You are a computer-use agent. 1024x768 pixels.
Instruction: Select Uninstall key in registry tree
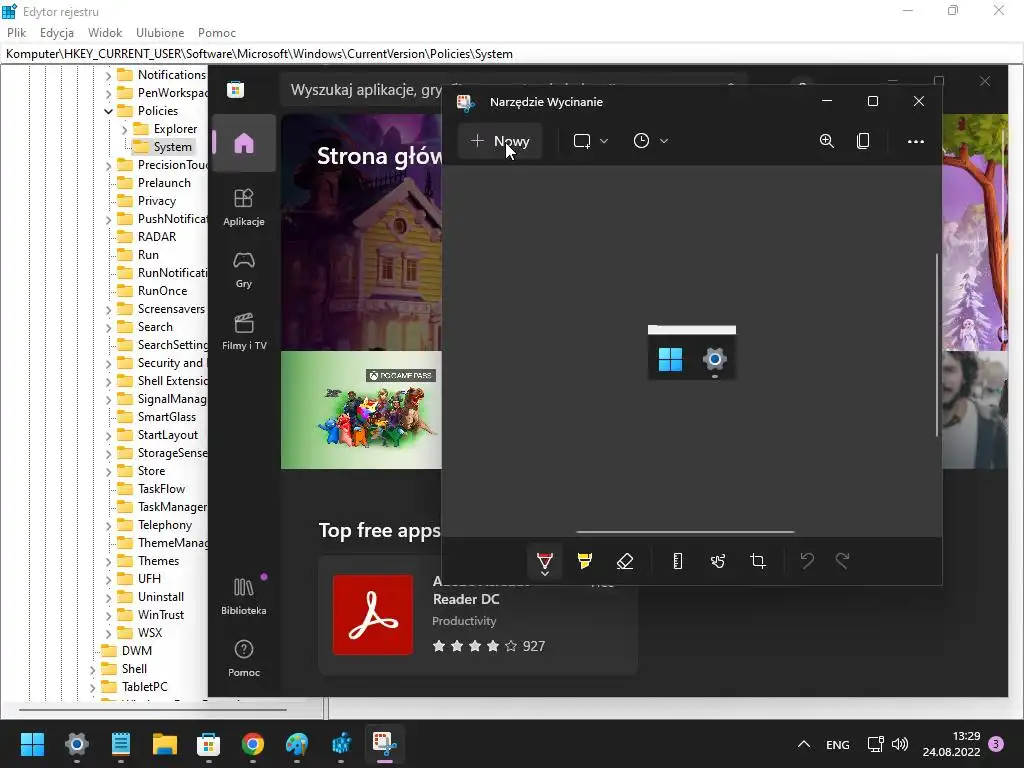161,597
